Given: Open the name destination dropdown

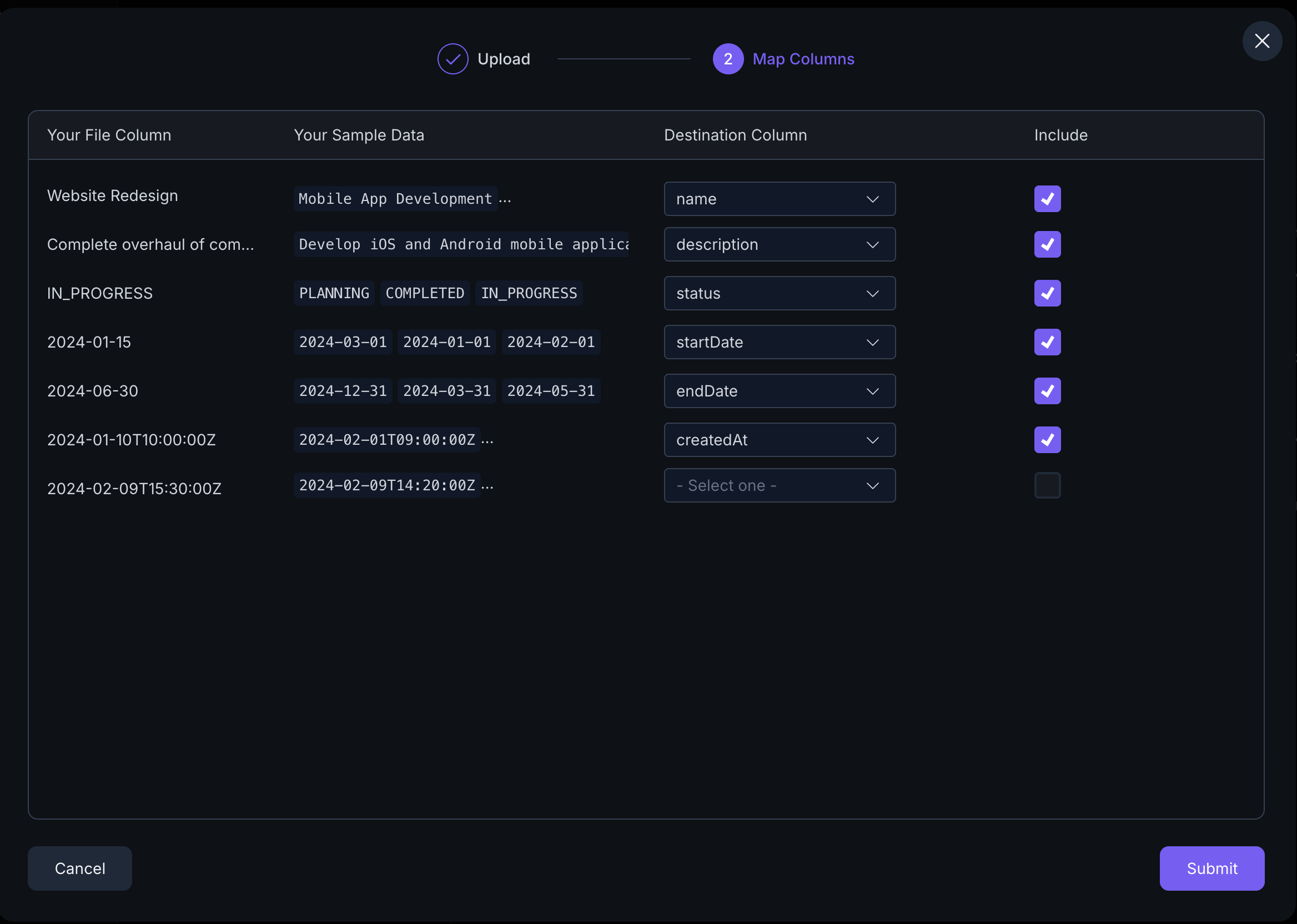Looking at the screenshot, I should click(x=779, y=199).
